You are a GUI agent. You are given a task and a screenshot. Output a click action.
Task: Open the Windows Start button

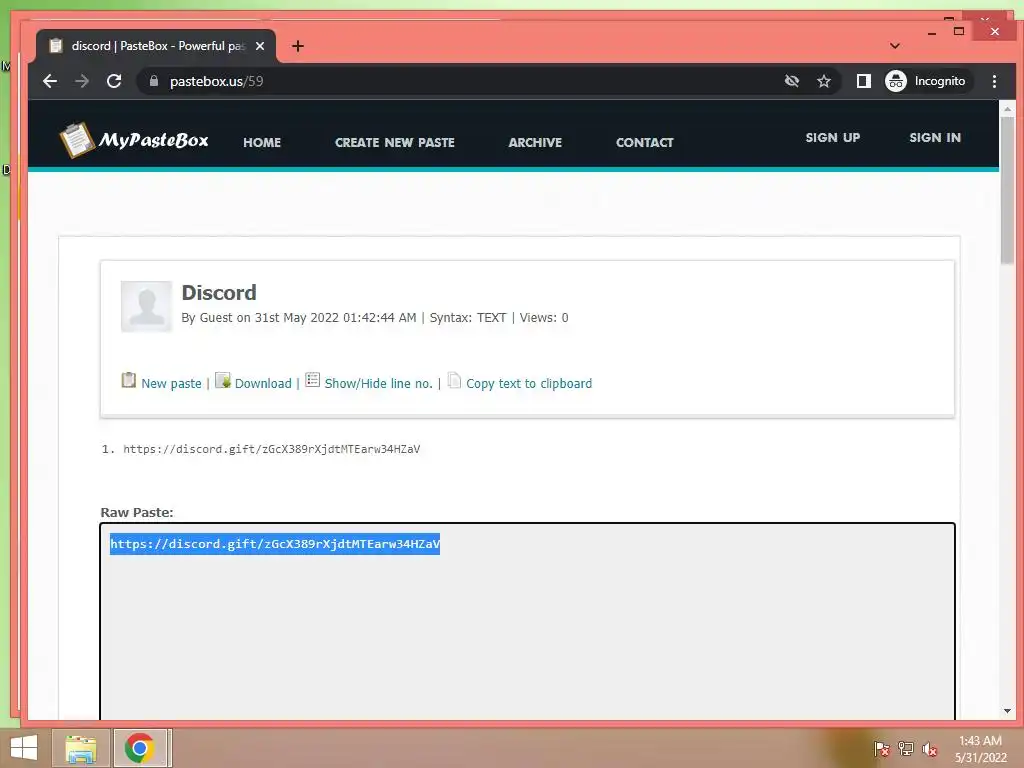(x=24, y=748)
